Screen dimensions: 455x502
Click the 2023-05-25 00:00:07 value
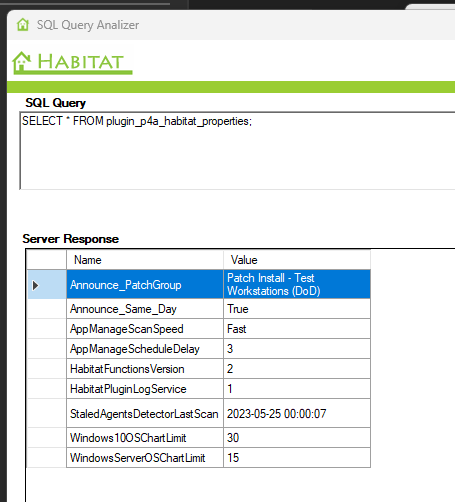pyautogui.click(x=297, y=413)
